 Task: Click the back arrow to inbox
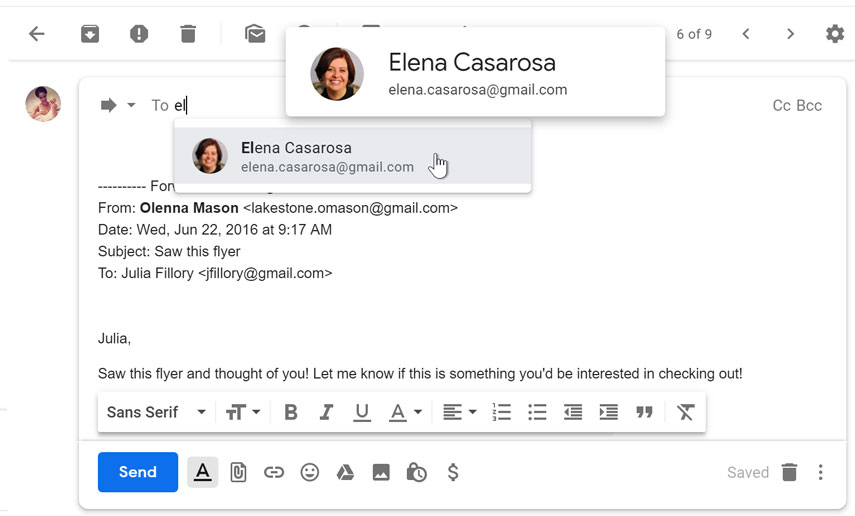(37, 34)
